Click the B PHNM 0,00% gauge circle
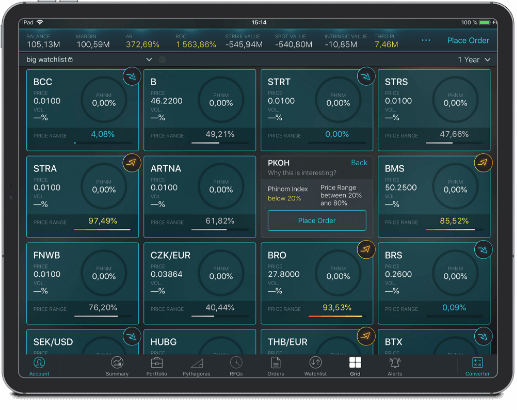 tap(221, 99)
